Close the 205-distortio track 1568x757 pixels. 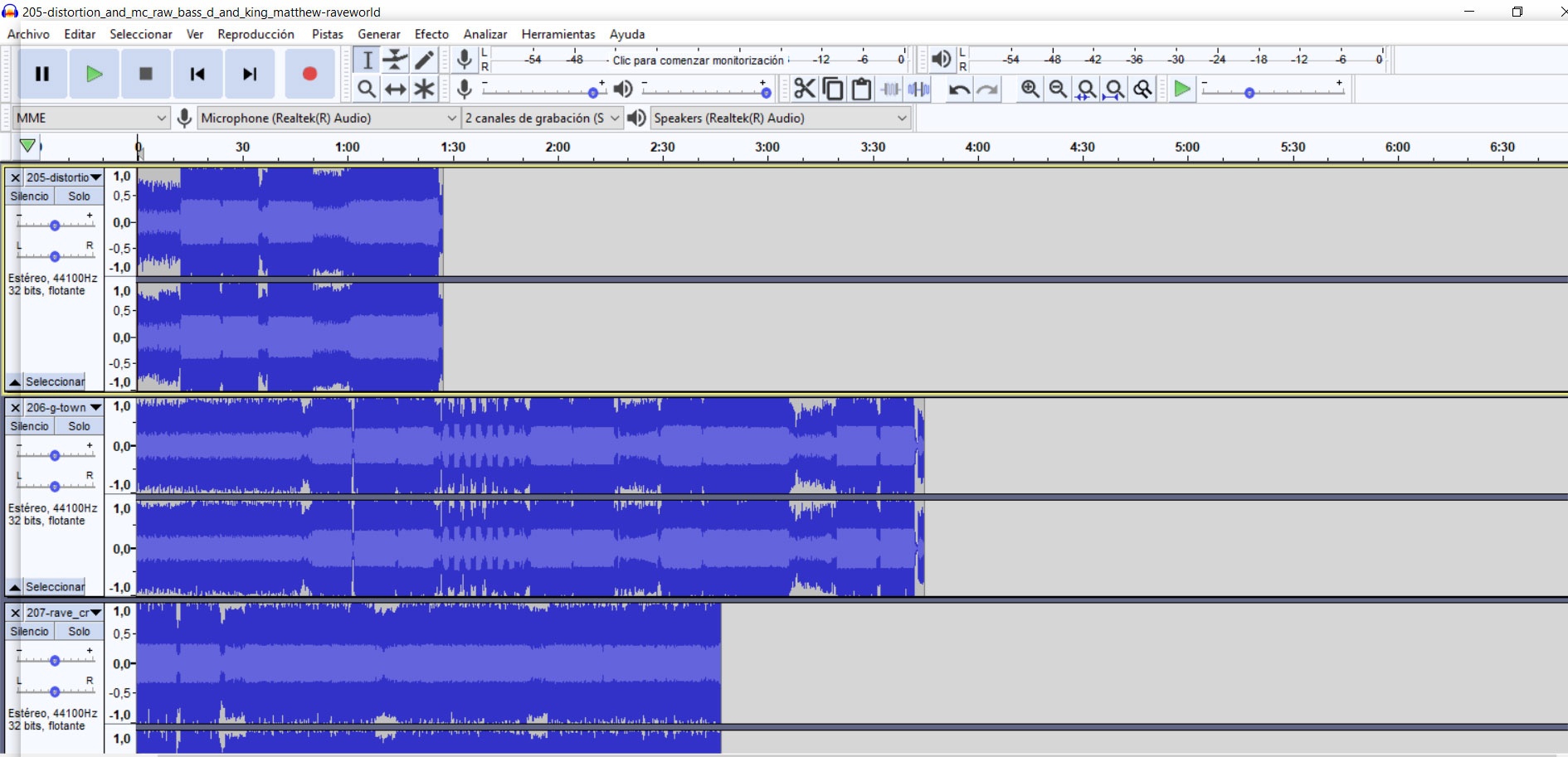15,177
